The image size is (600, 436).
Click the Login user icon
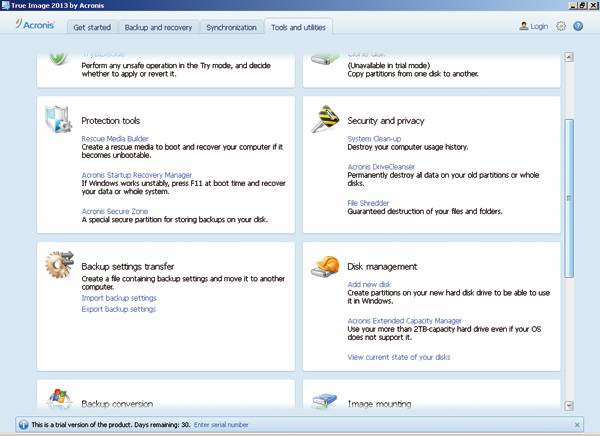pyautogui.click(x=523, y=26)
